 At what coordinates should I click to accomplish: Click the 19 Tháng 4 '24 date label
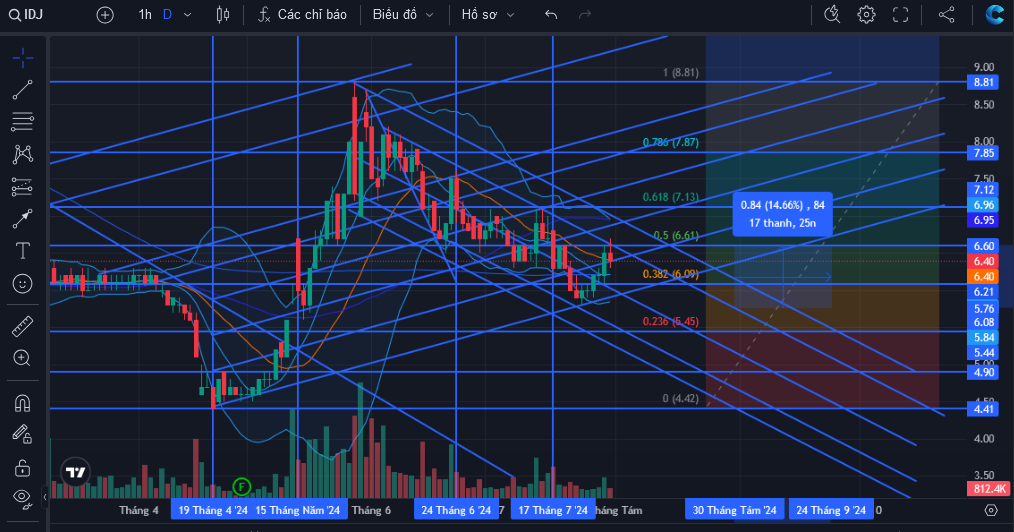(x=213, y=510)
